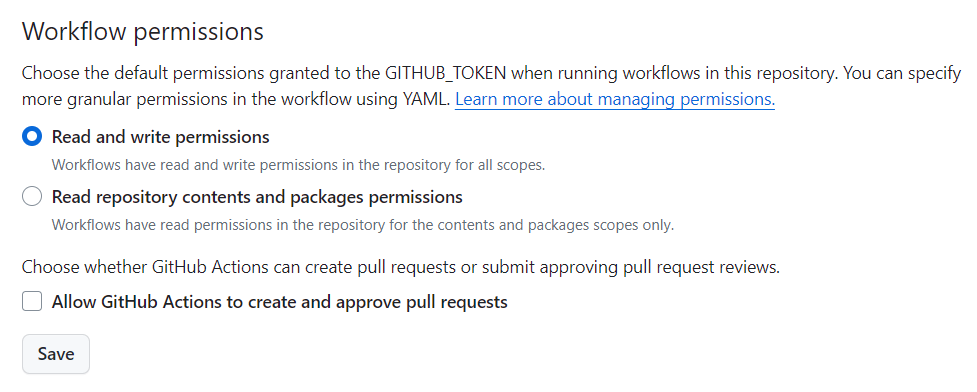Screen dimensions: 977x392
Task: Click description about contents and packages scopes only
Action: pos(363,225)
